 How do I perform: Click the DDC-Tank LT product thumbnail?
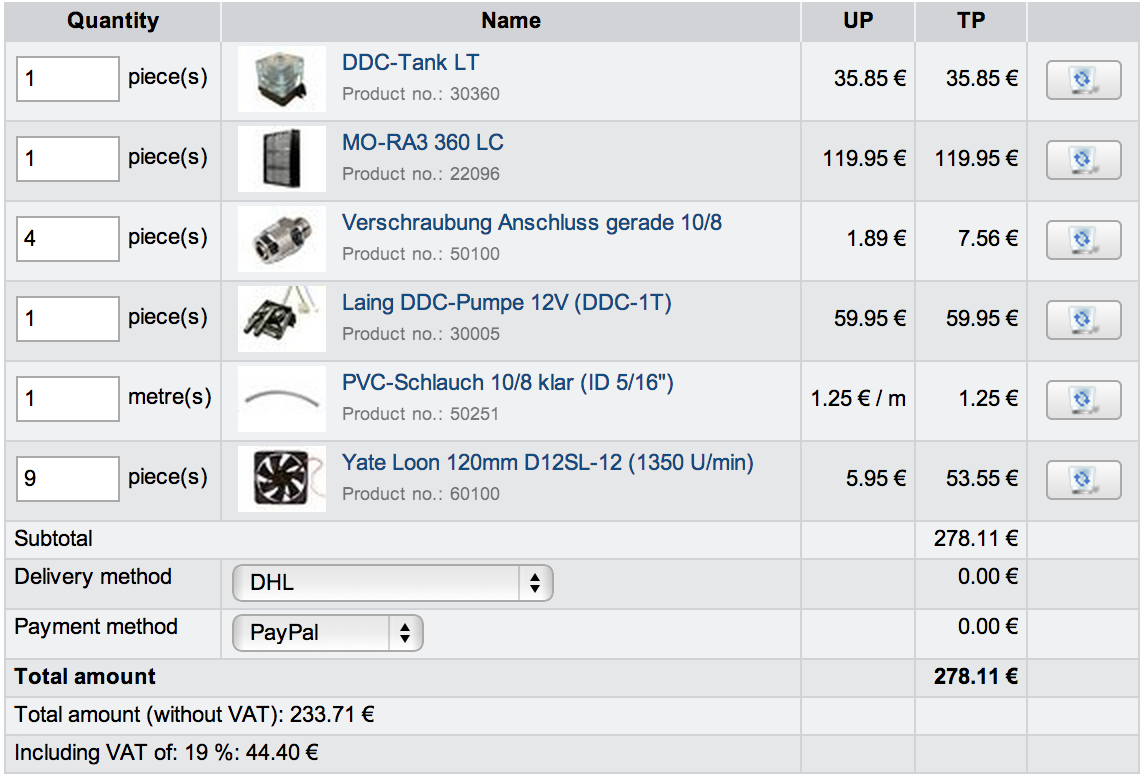point(281,79)
